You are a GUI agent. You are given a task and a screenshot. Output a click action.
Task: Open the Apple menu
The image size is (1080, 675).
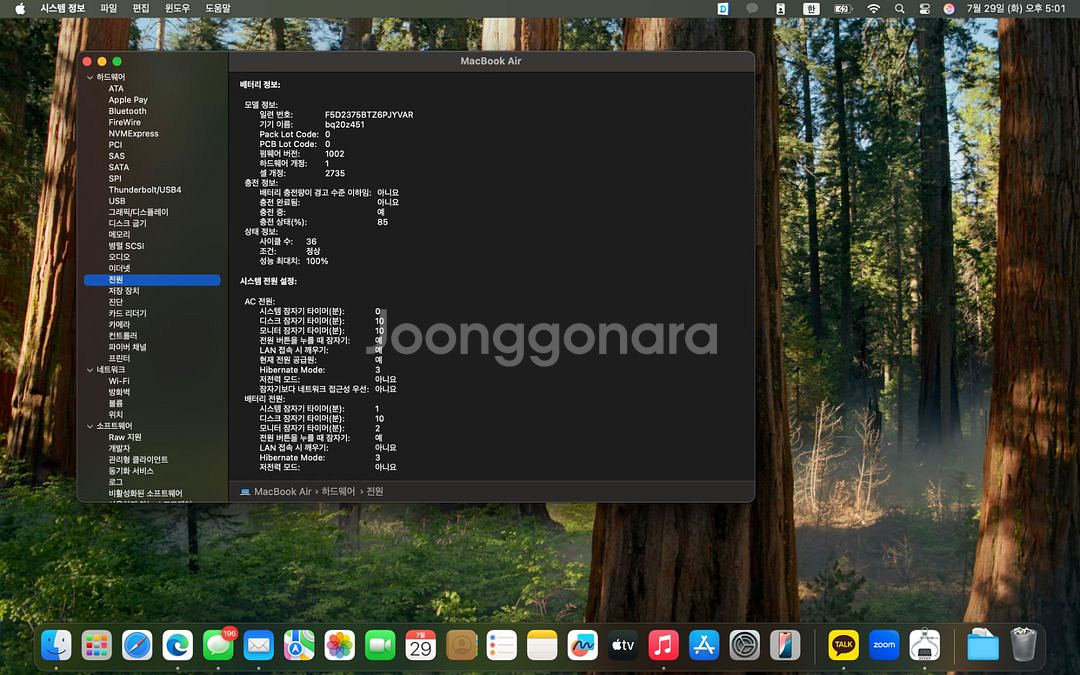[20, 8]
